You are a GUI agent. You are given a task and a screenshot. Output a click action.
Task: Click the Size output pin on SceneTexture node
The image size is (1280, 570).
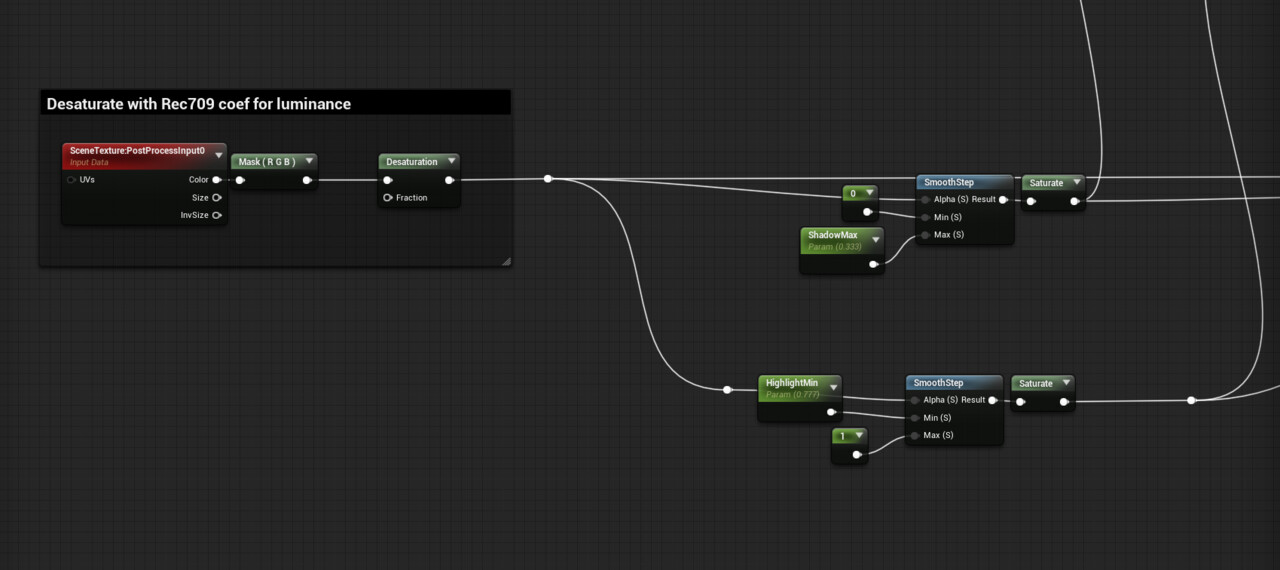coord(217,198)
